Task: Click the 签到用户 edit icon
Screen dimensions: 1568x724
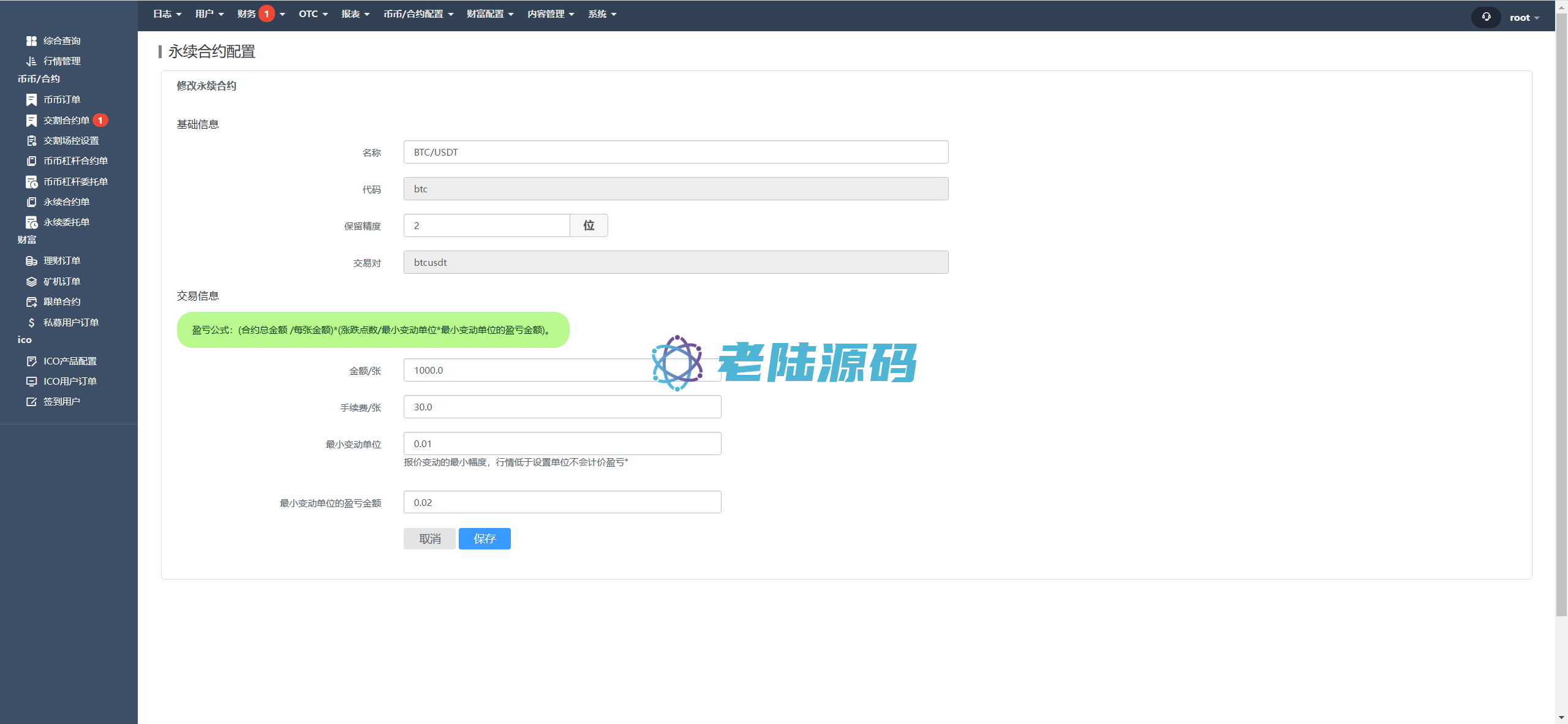Action: click(x=31, y=402)
